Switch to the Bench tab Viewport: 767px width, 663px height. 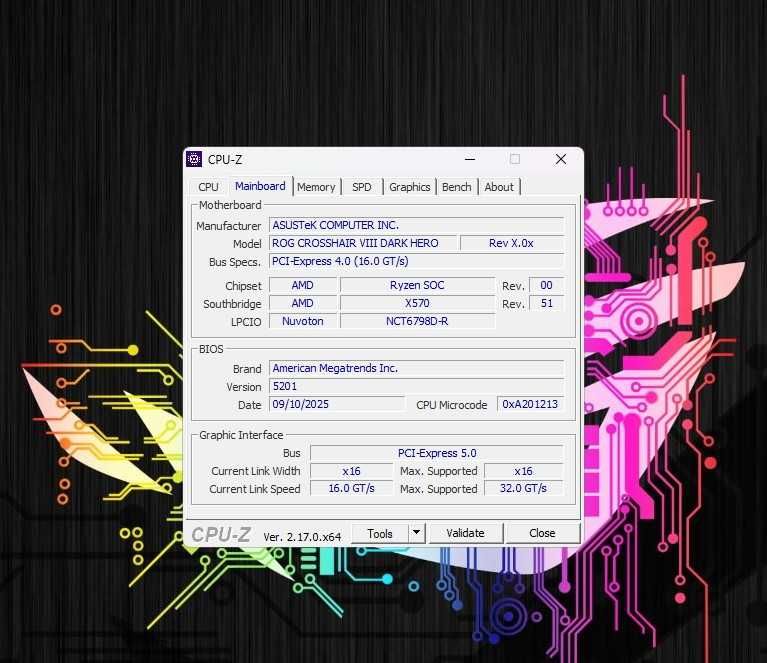(x=456, y=187)
